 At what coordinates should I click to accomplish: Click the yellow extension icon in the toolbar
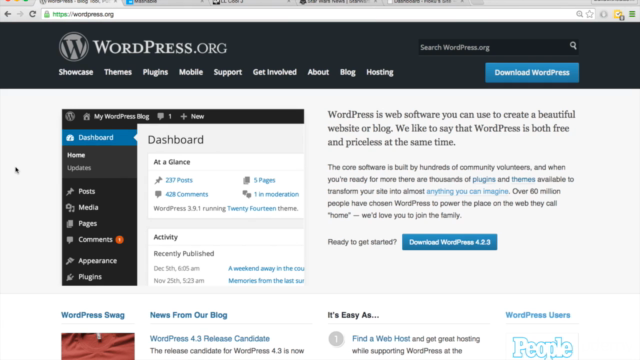pyautogui.click(x=618, y=15)
